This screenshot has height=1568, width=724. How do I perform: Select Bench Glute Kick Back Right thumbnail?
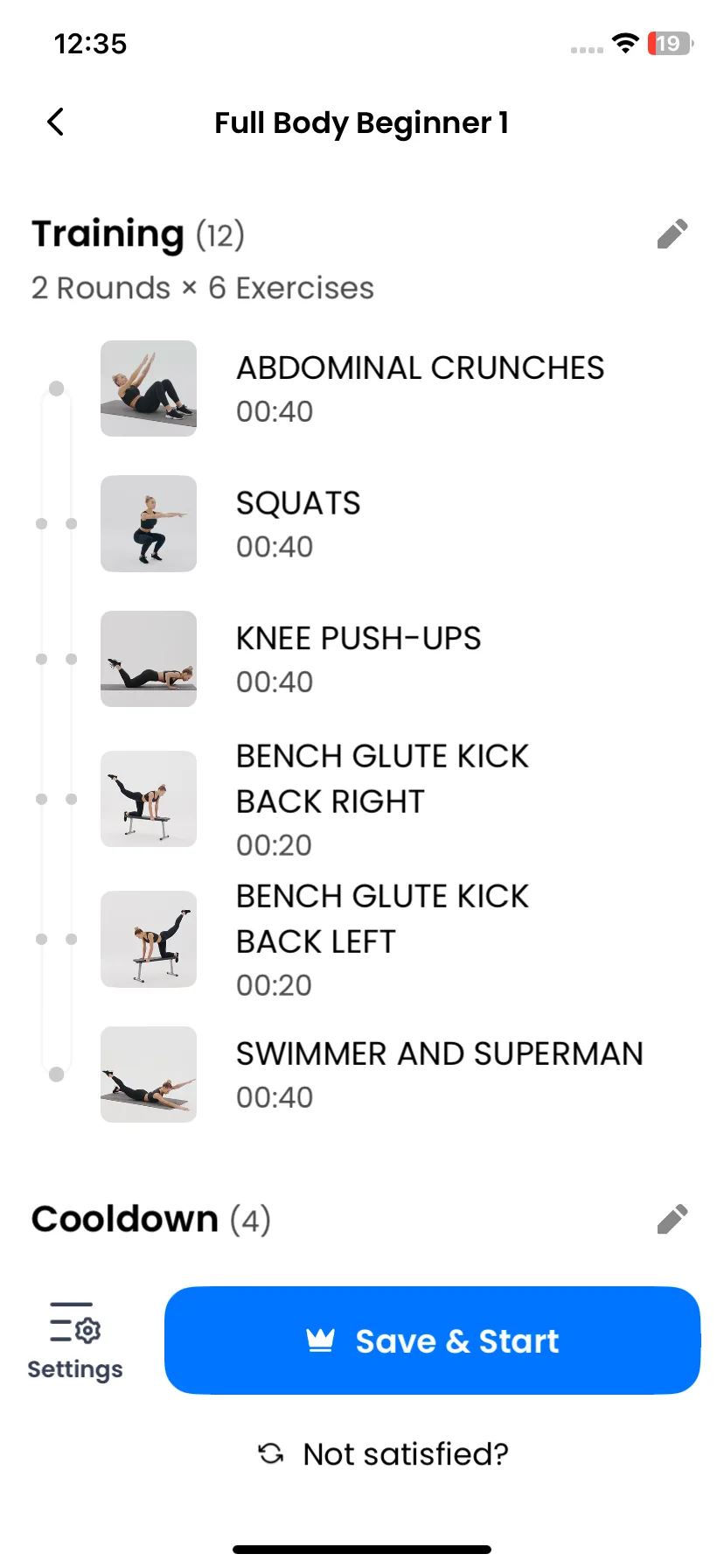pyautogui.click(x=149, y=799)
